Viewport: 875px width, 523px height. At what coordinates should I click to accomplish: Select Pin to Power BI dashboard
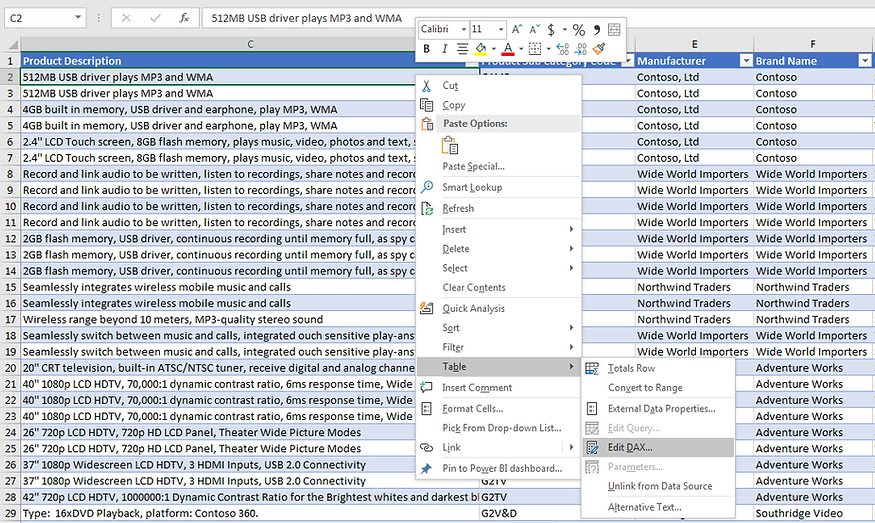[x=499, y=468]
